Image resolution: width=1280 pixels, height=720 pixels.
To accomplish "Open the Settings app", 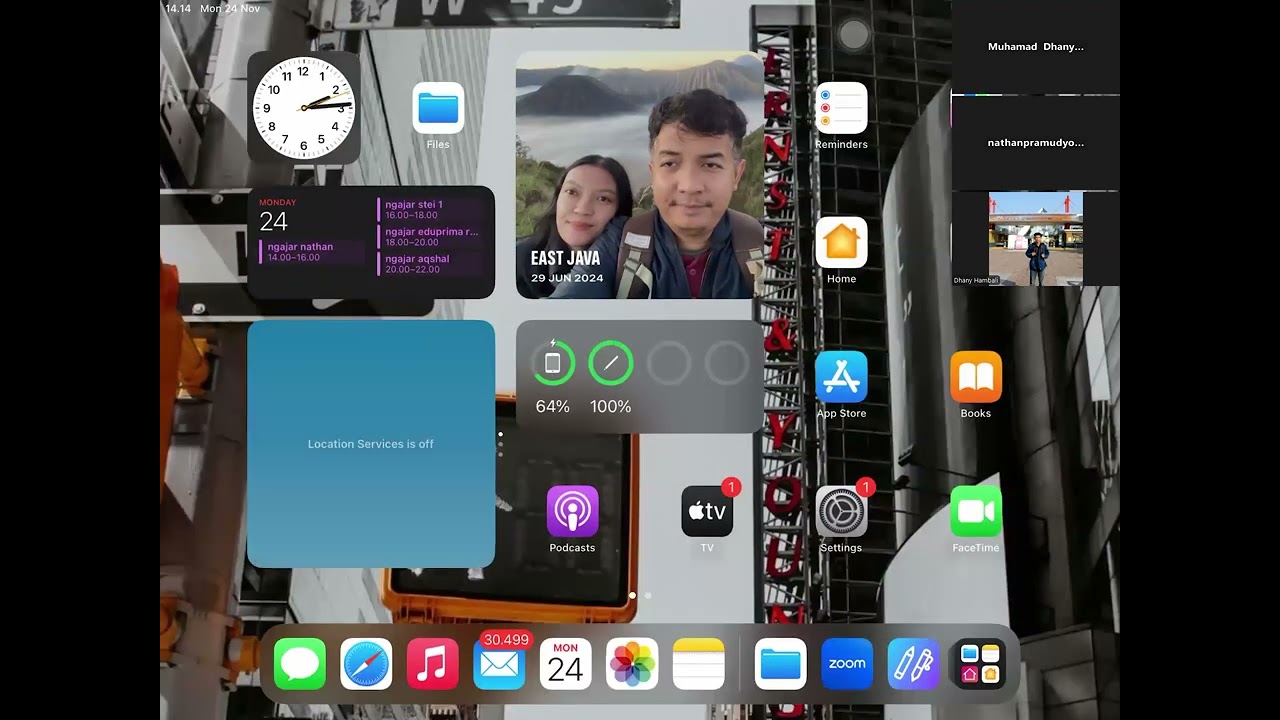I will point(841,511).
